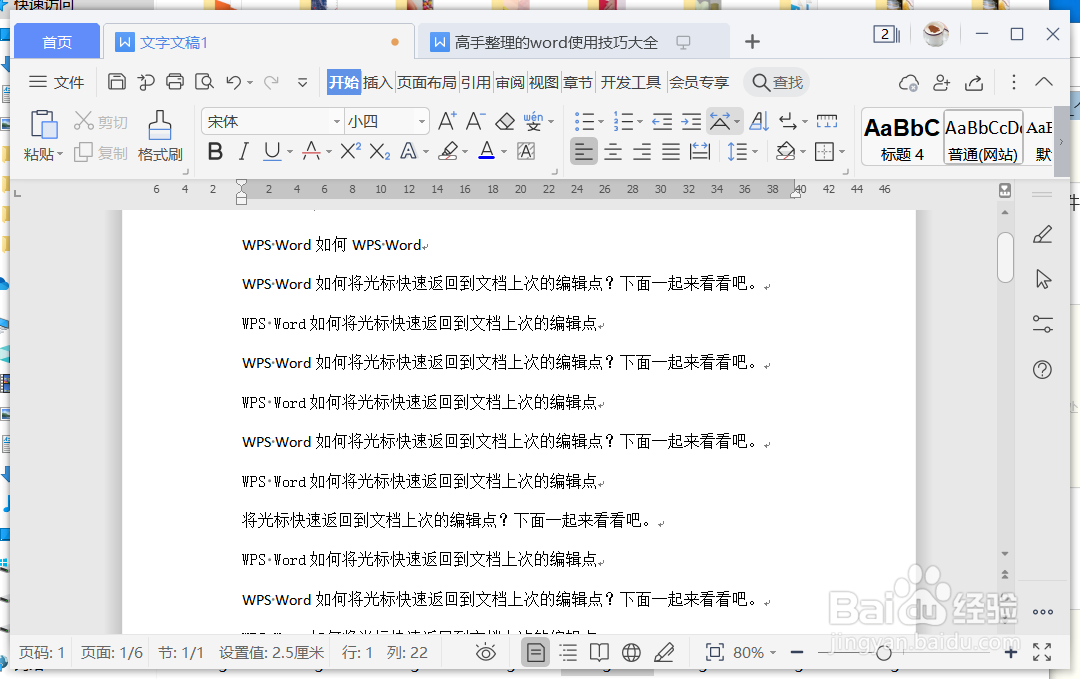Open the 首页 home tab
Viewport: 1080px width, 679px height.
pos(56,42)
